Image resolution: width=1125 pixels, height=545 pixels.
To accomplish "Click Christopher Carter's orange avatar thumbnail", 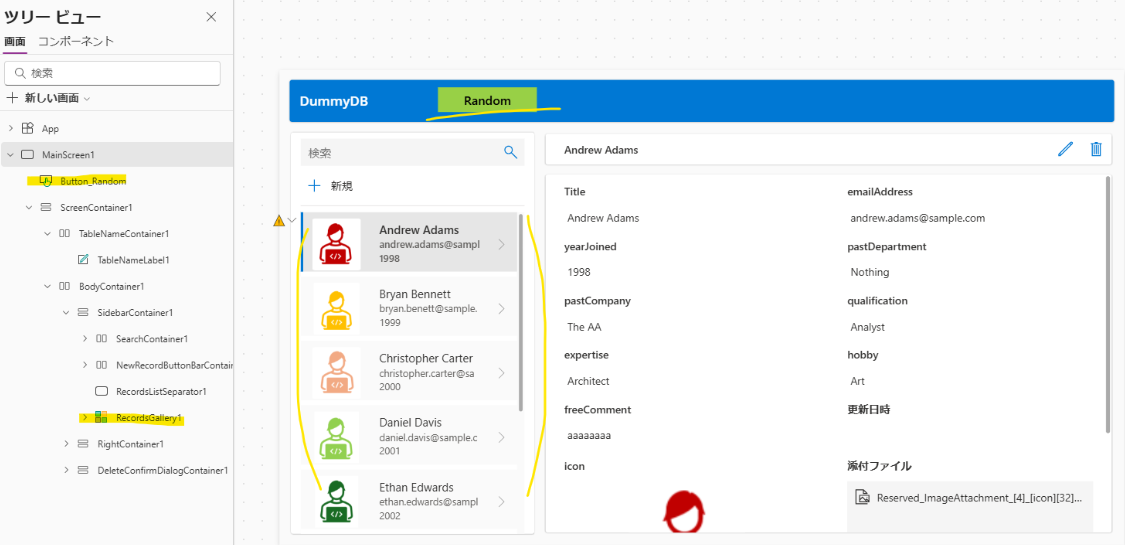I will click(336, 373).
